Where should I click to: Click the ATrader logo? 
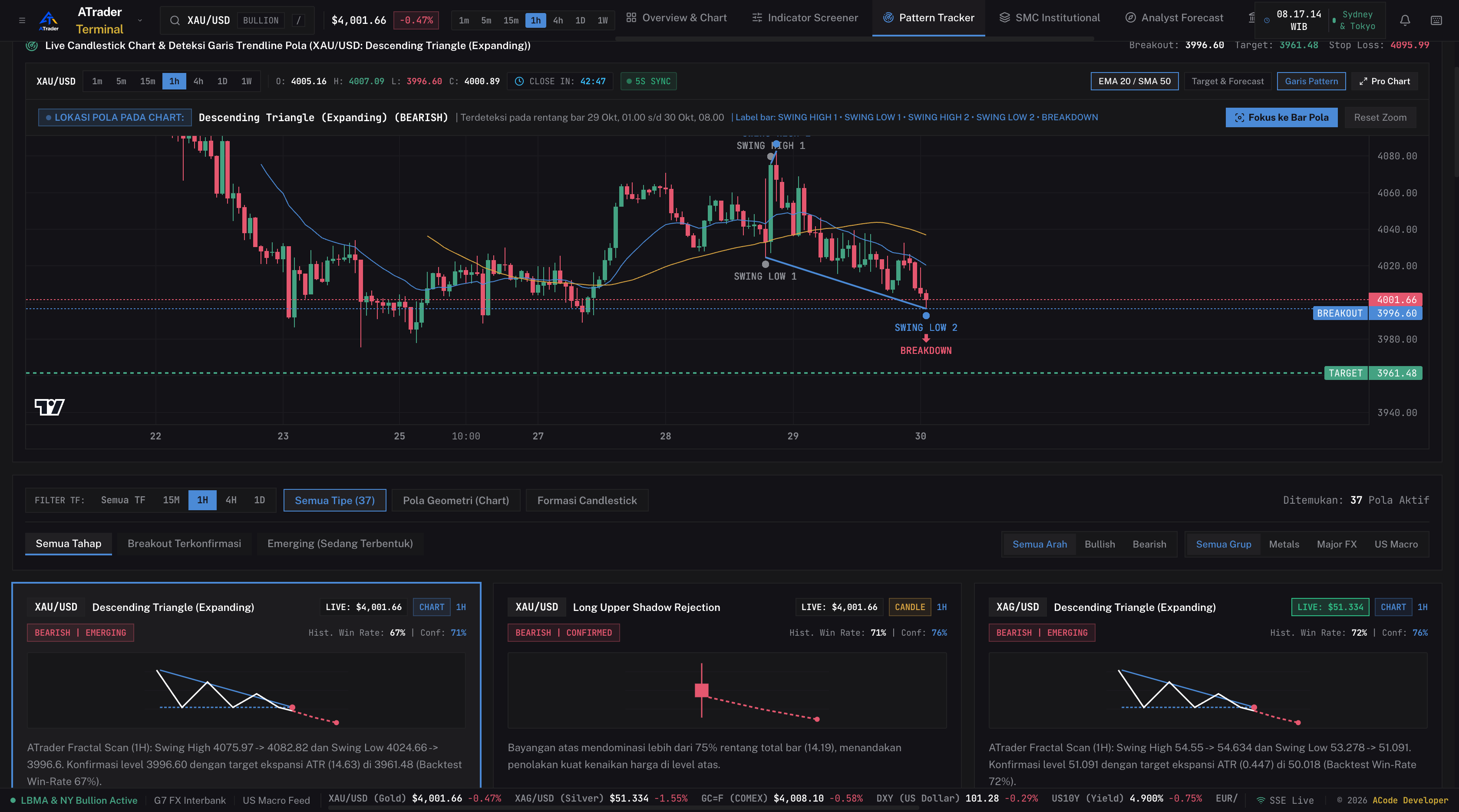click(x=49, y=21)
